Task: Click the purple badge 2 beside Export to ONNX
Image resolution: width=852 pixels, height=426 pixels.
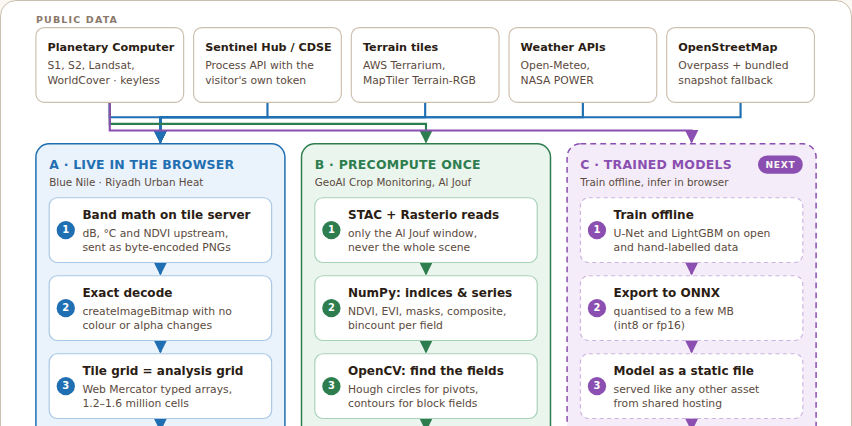Action: [597, 308]
